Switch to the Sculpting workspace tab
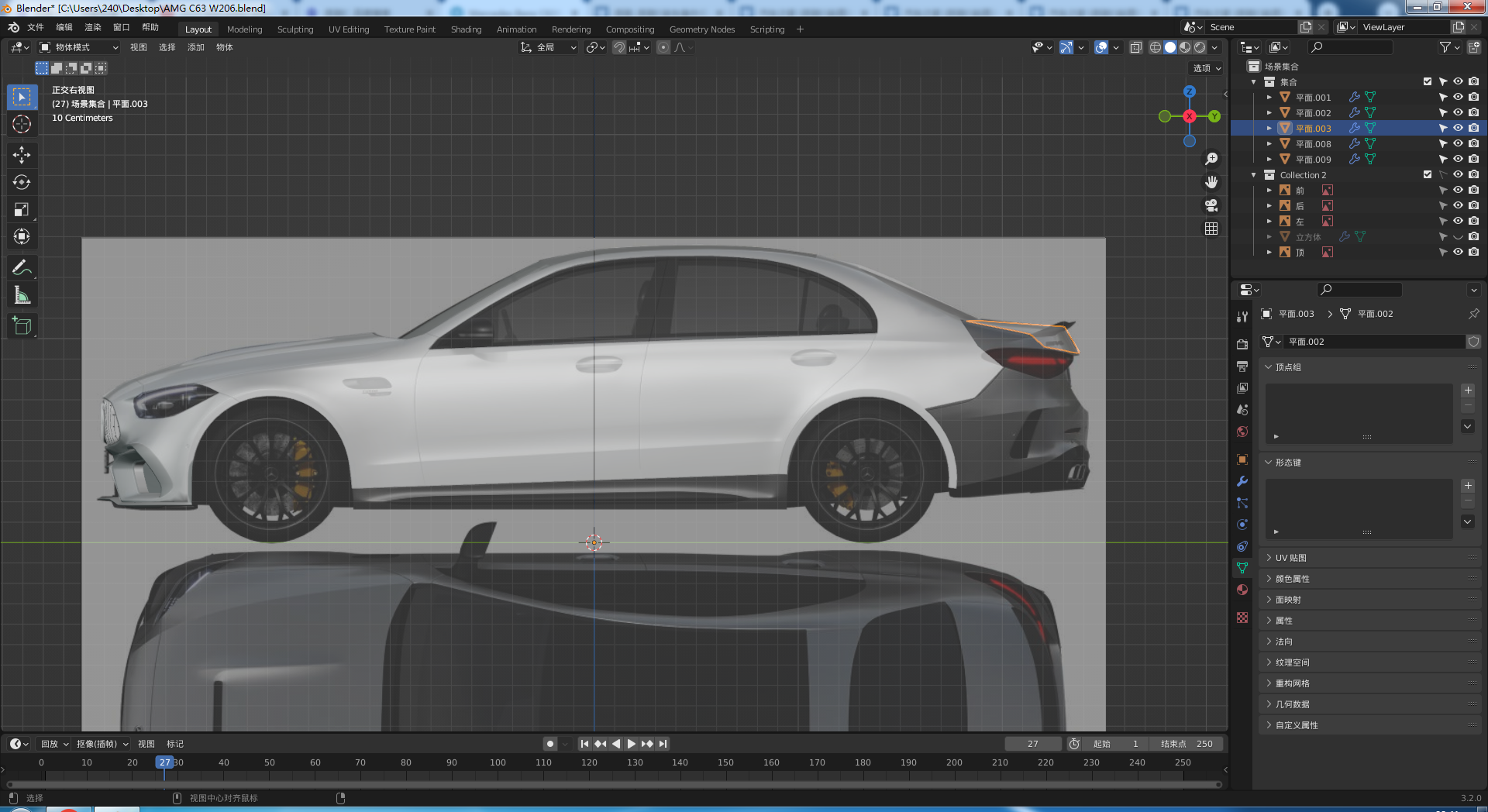 [295, 29]
